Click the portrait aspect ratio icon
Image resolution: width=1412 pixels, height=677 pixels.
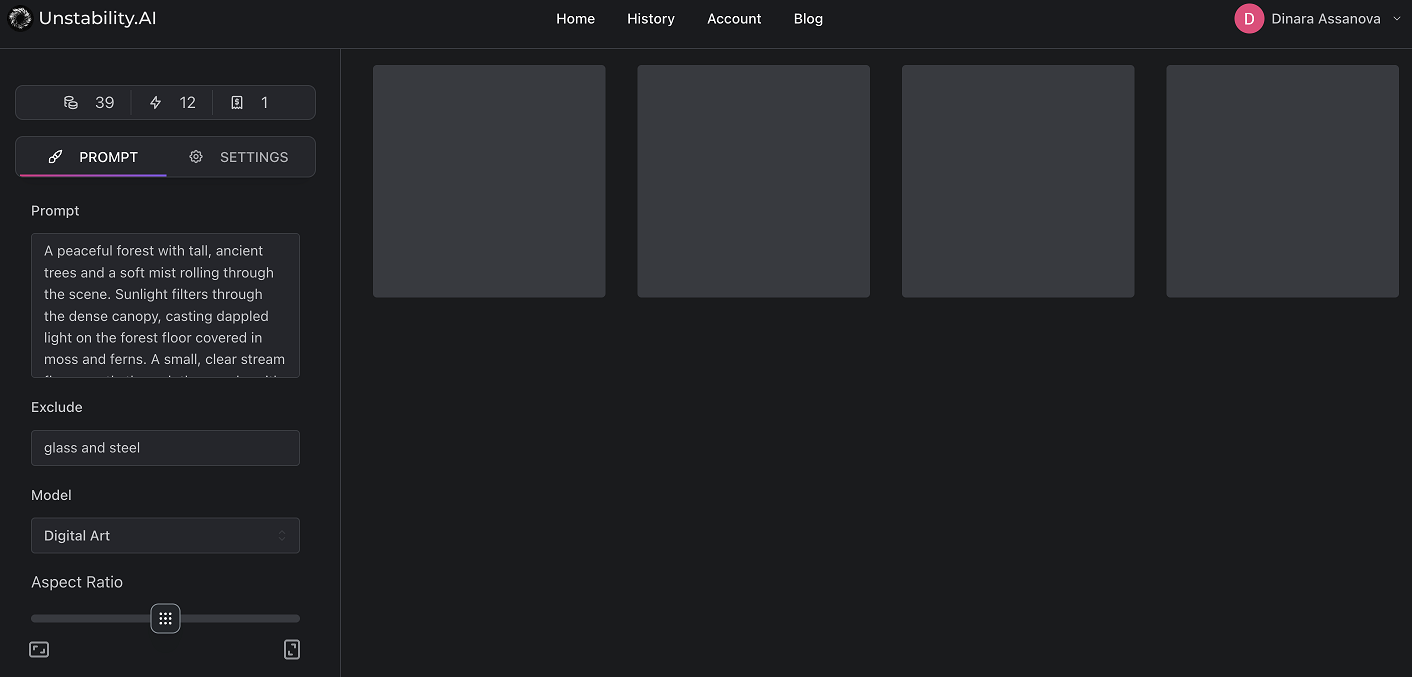[x=292, y=650]
